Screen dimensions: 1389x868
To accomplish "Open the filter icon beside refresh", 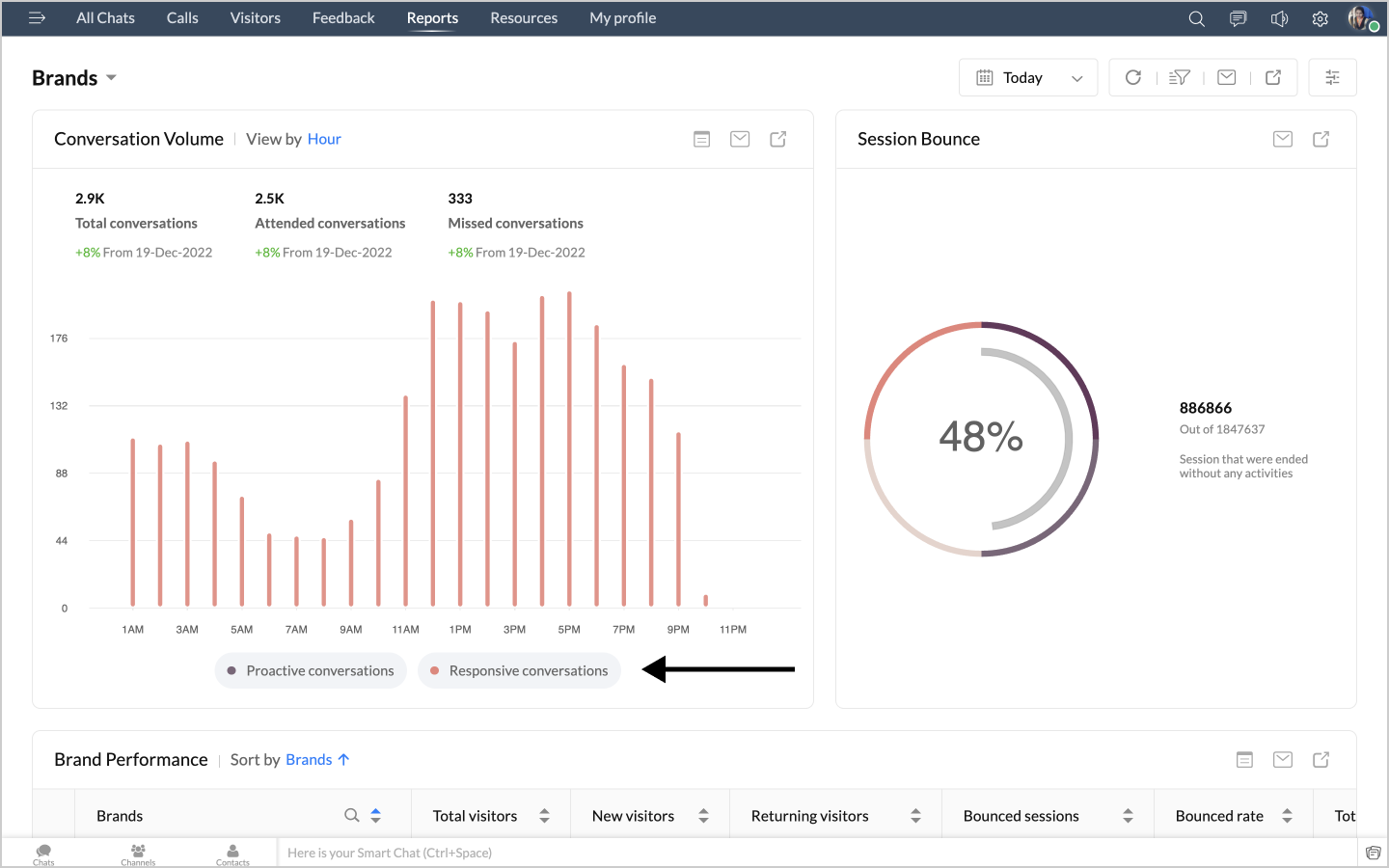I will coord(1179,77).
